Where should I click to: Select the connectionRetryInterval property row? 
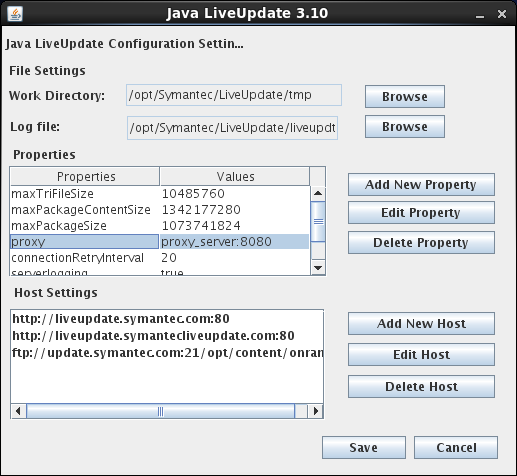[160, 258]
